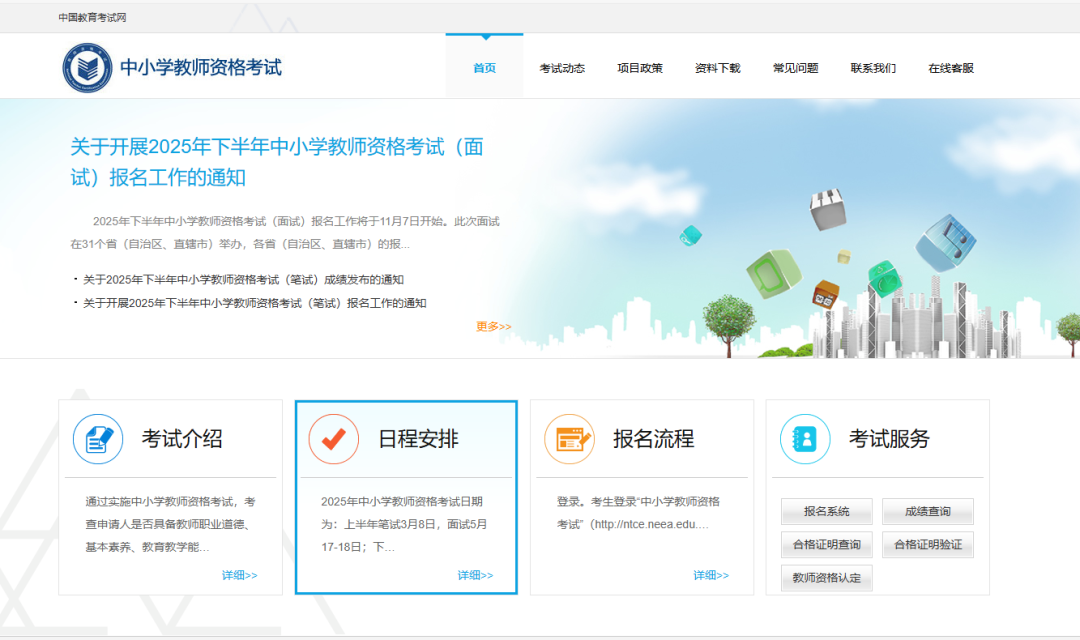This screenshot has height=640, width=1080.
Task: Switch to the 考试动态 tab
Action: click(x=561, y=68)
